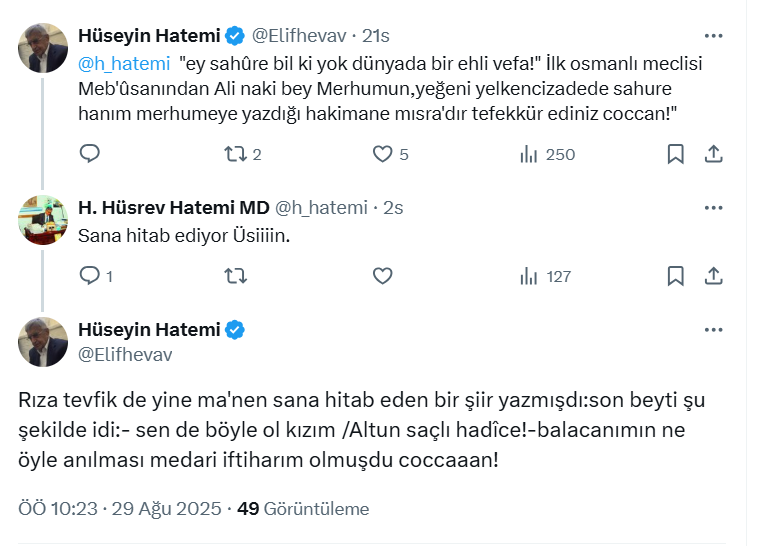762x546 pixels.
Task: Open more options on the main tweet
Action: pos(713,330)
